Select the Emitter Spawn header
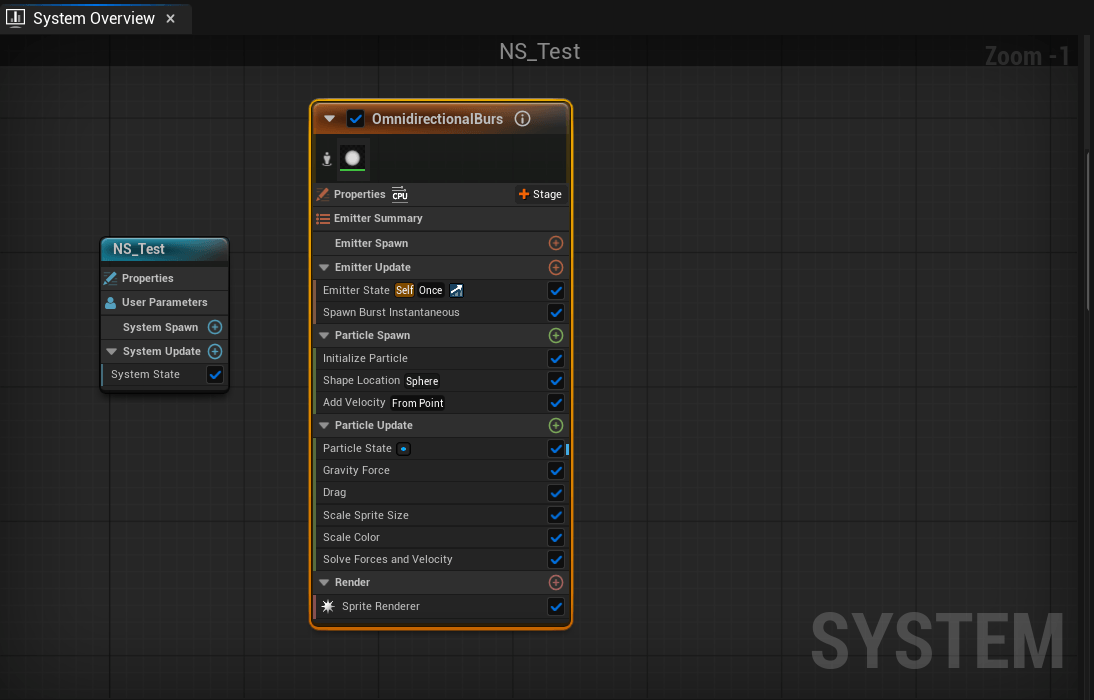The width and height of the screenshot is (1094, 700). pos(441,243)
